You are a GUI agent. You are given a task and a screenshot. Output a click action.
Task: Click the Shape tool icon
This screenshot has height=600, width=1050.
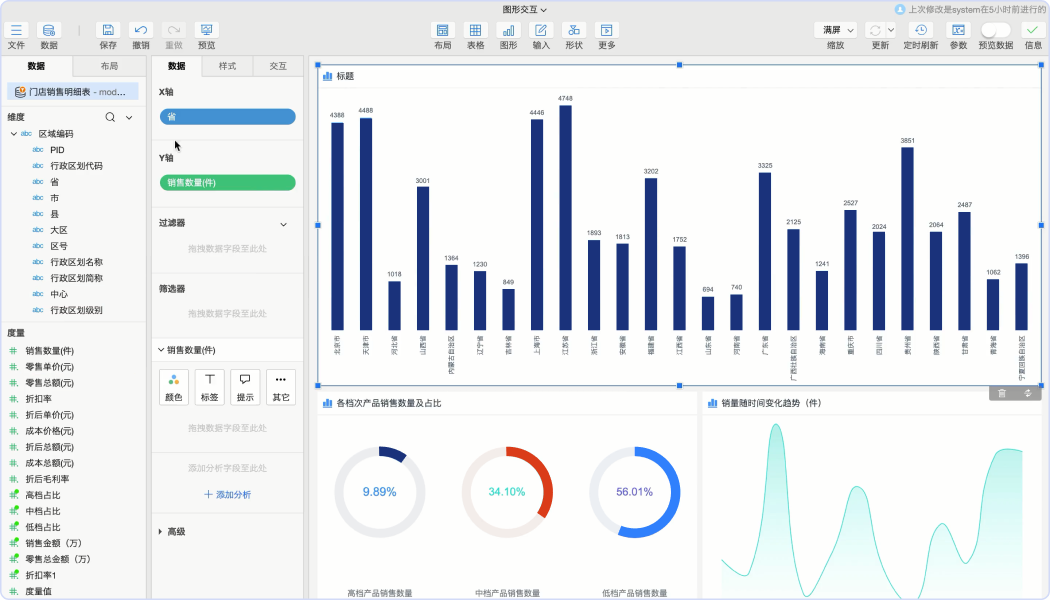(573, 31)
